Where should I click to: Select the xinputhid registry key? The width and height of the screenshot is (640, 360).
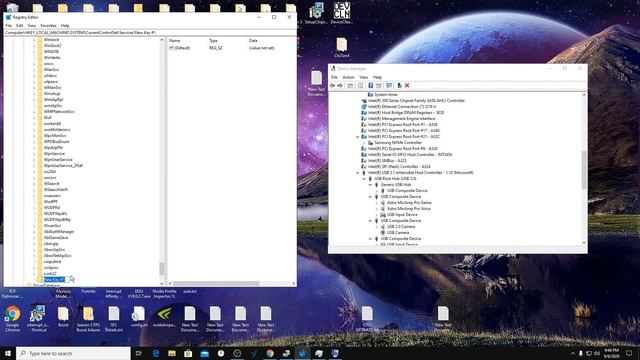click(52, 262)
